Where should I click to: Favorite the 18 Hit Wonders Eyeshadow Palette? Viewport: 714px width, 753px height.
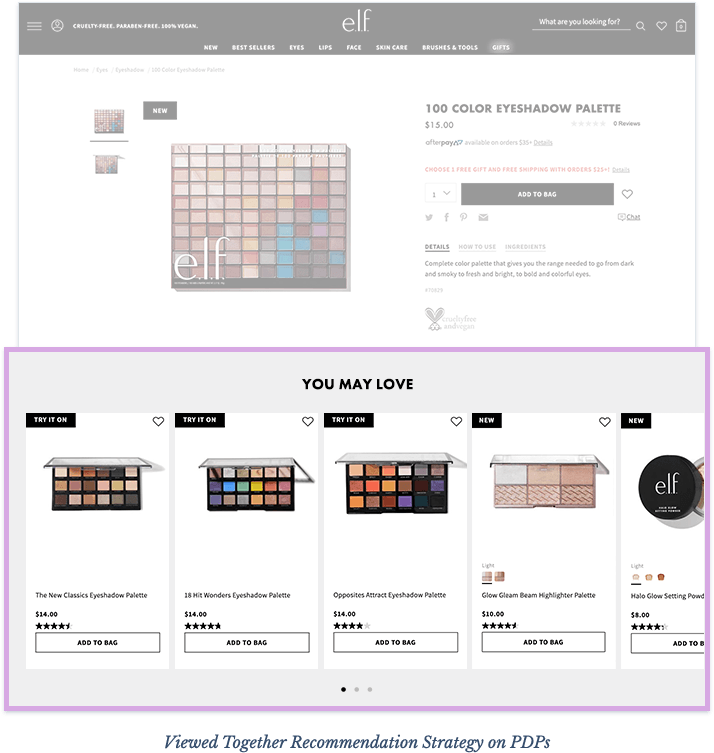(x=307, y=421)
